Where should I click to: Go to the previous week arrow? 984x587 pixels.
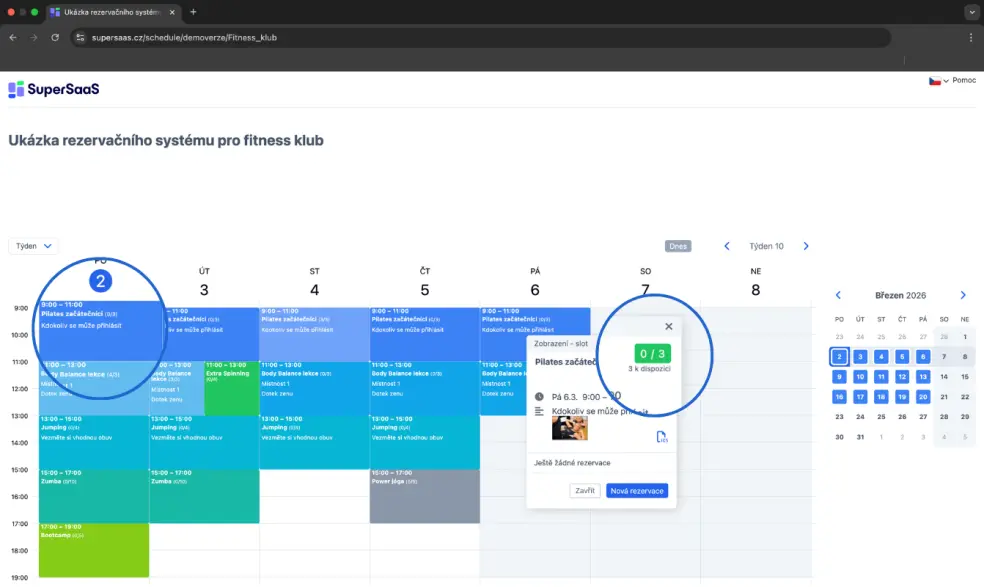click(x=727, y=246)
